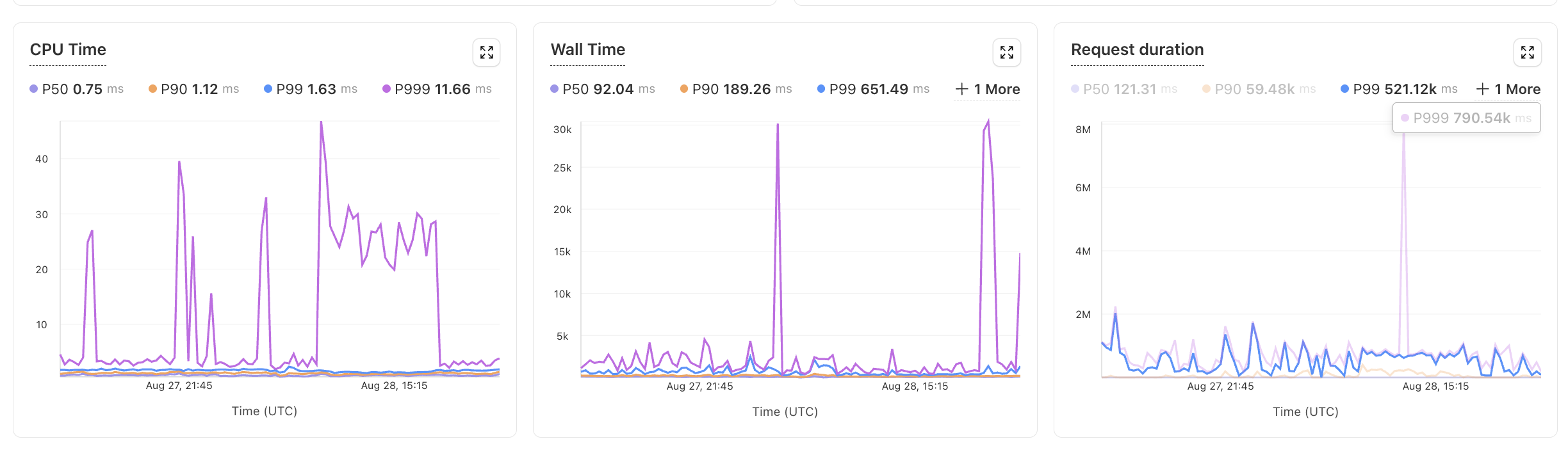Click the Wall Time chart title
Image resolution: width=1568 pixels, height=453 pixels.
pos(587,50)
